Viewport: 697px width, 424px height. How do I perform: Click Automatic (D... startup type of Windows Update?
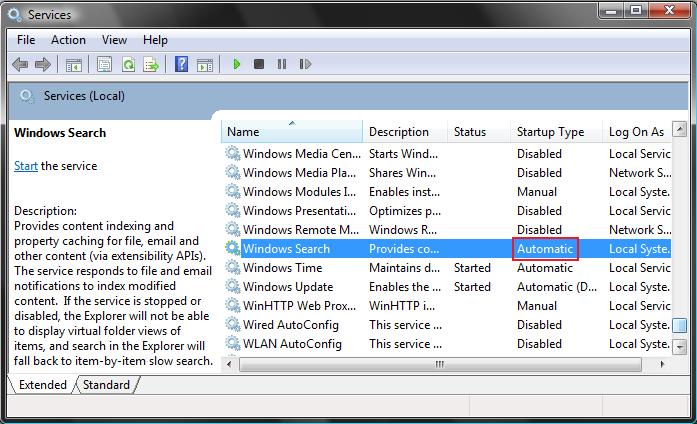tap(557, 287)
